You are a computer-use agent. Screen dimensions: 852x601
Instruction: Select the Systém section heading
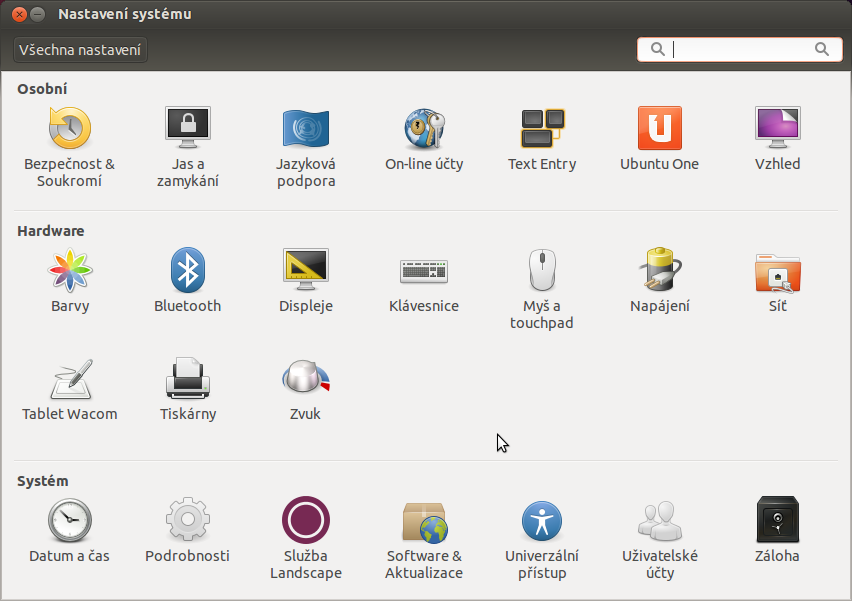click(x=42, y=481)
